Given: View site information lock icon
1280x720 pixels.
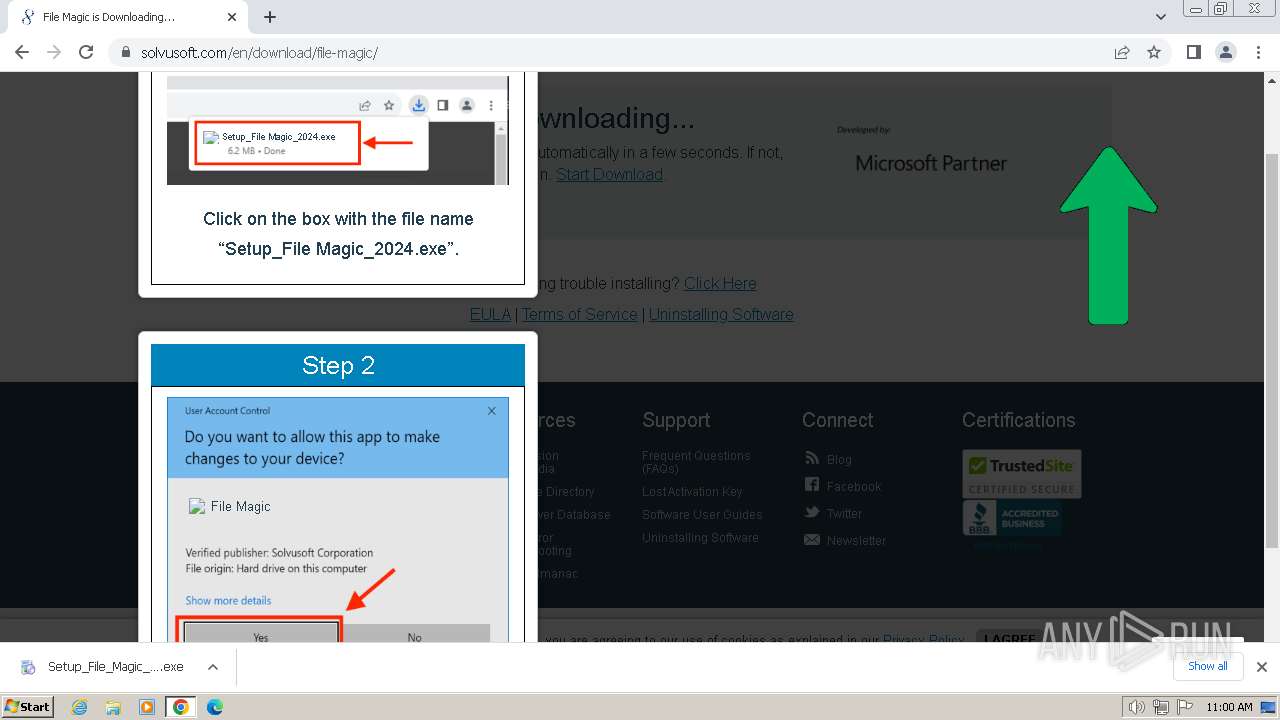Looking at the screenshot, I should click(x=125, y=52).
